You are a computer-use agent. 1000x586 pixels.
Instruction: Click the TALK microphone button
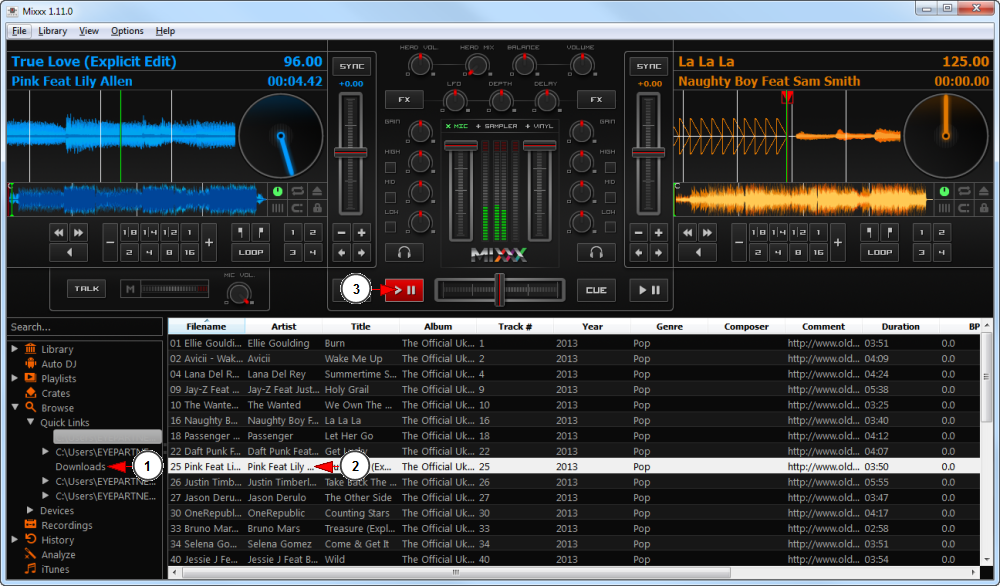click(87, 289)
